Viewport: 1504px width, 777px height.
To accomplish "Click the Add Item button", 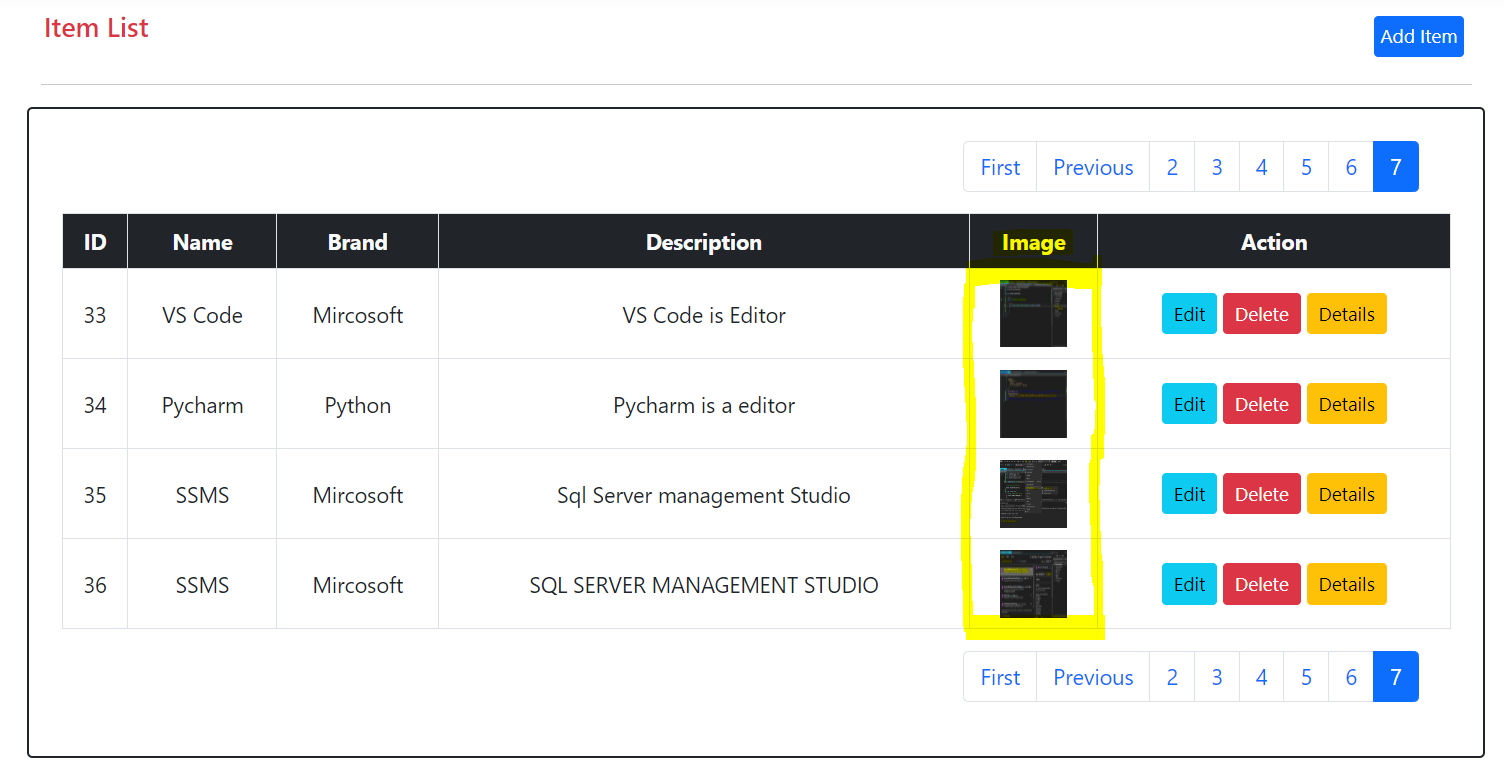I will pos(1418,36).
